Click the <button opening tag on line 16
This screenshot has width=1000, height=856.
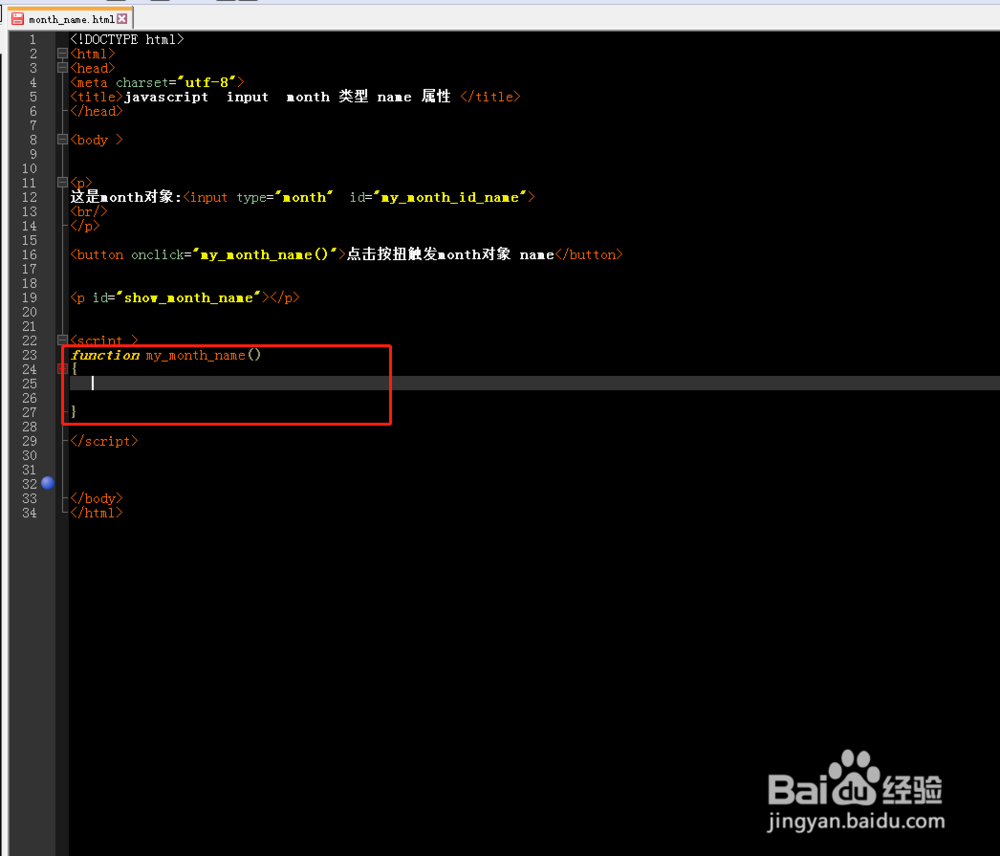pos(97,255)
